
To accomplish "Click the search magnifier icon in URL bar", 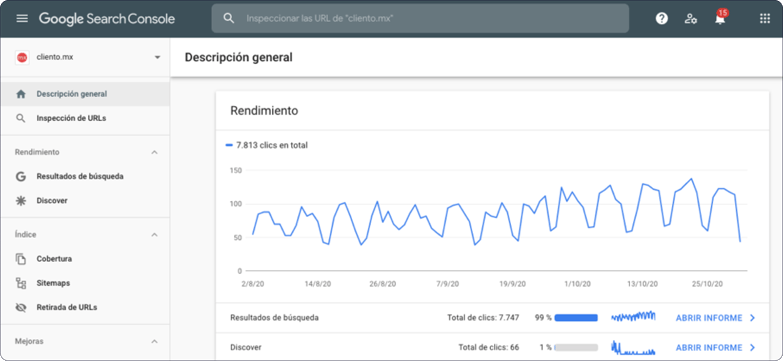I will click(x=229, y=18).
